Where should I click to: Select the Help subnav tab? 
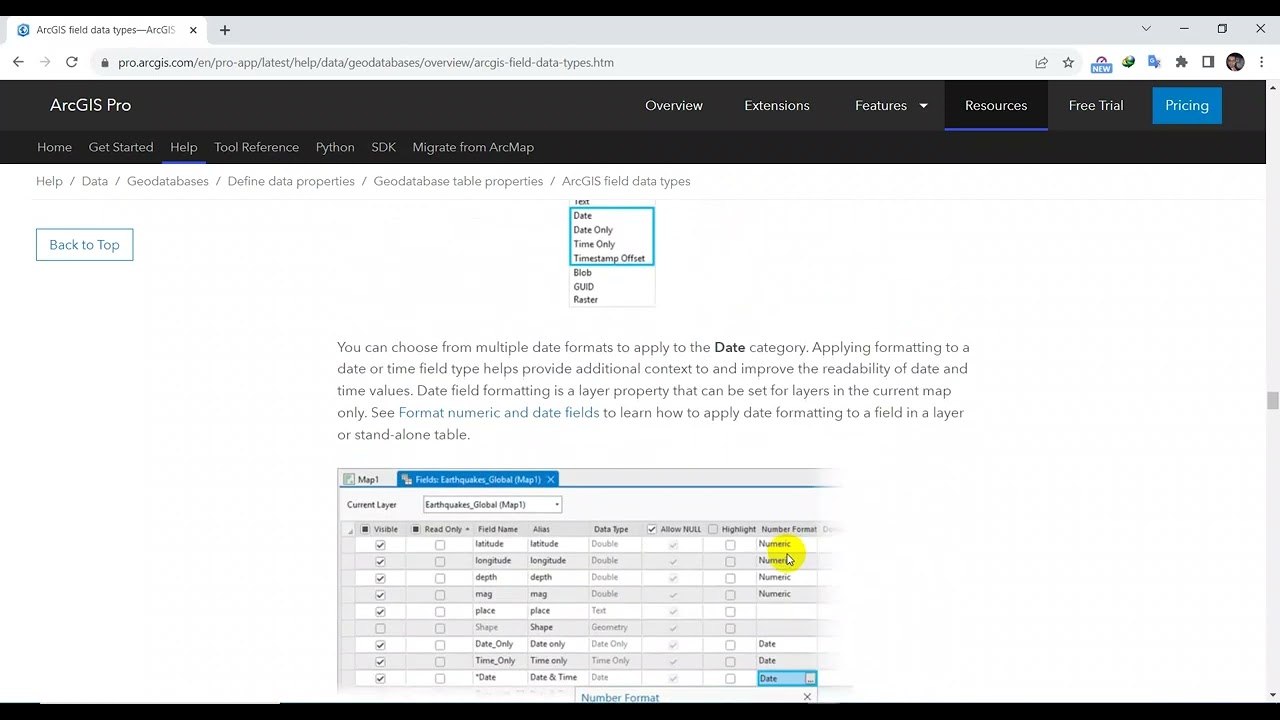point(183,147)
